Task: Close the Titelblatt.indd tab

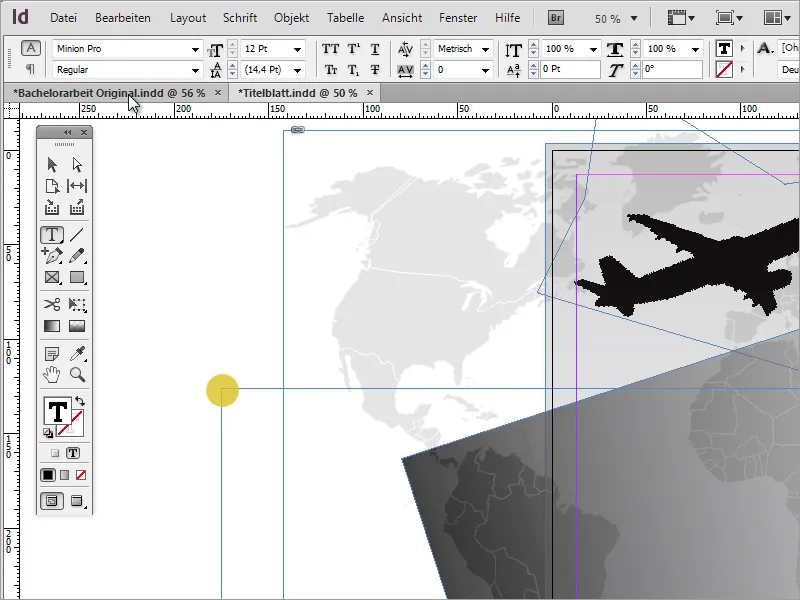Action: coord(370,92)
